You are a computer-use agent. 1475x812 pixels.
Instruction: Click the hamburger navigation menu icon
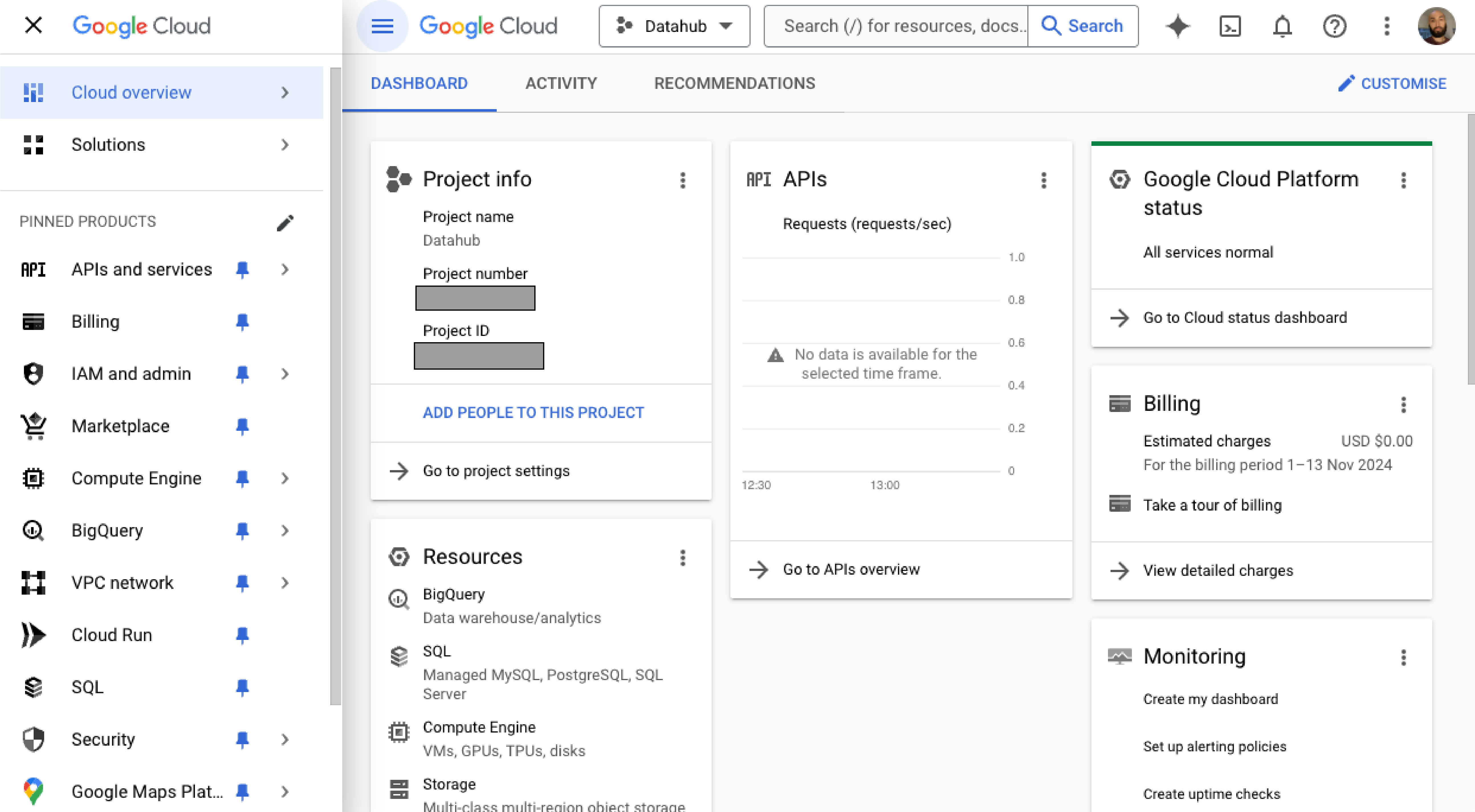point(382,26)
